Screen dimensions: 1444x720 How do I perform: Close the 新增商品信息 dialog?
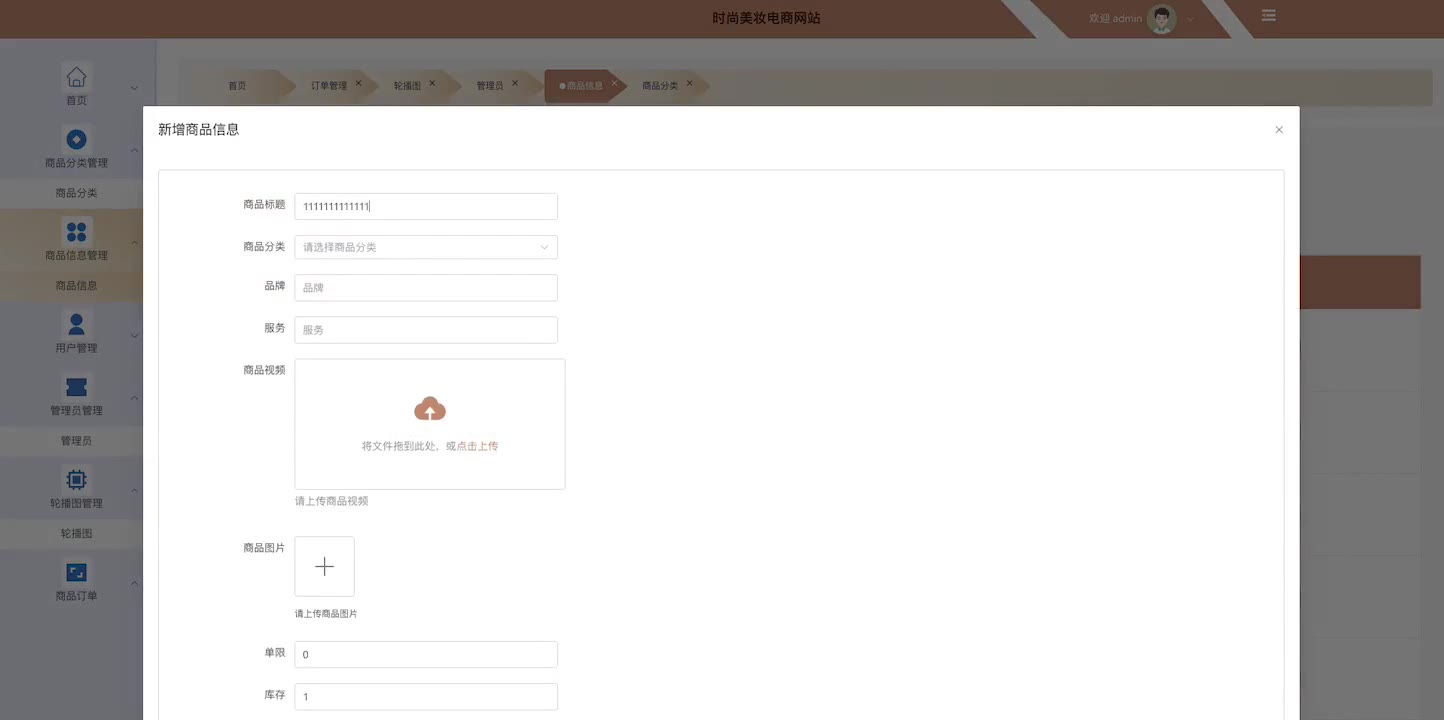(x=1278, y=130)
